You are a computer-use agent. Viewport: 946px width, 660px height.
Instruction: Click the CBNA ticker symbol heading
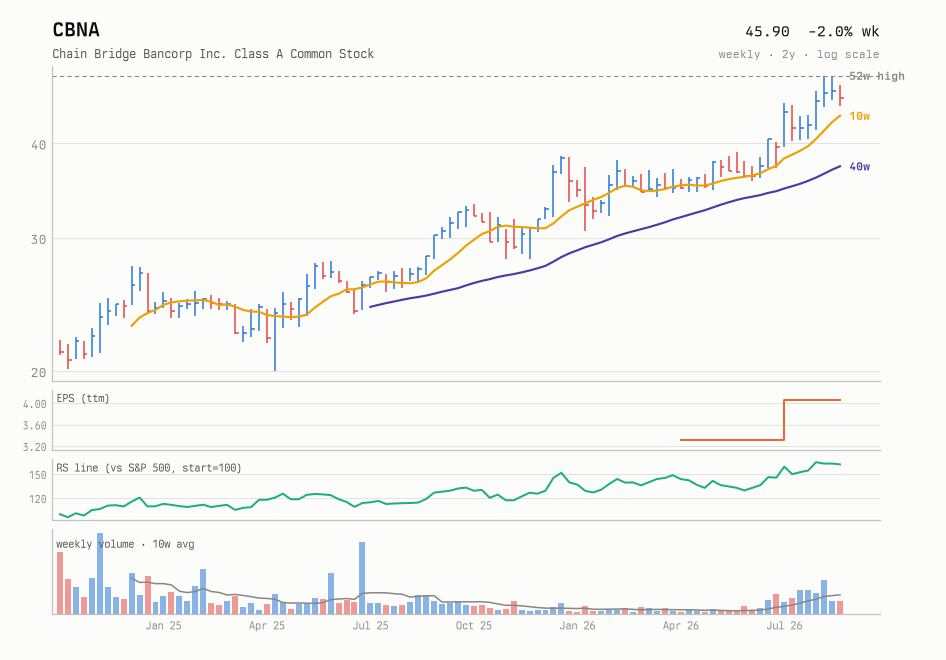[76, 30]
